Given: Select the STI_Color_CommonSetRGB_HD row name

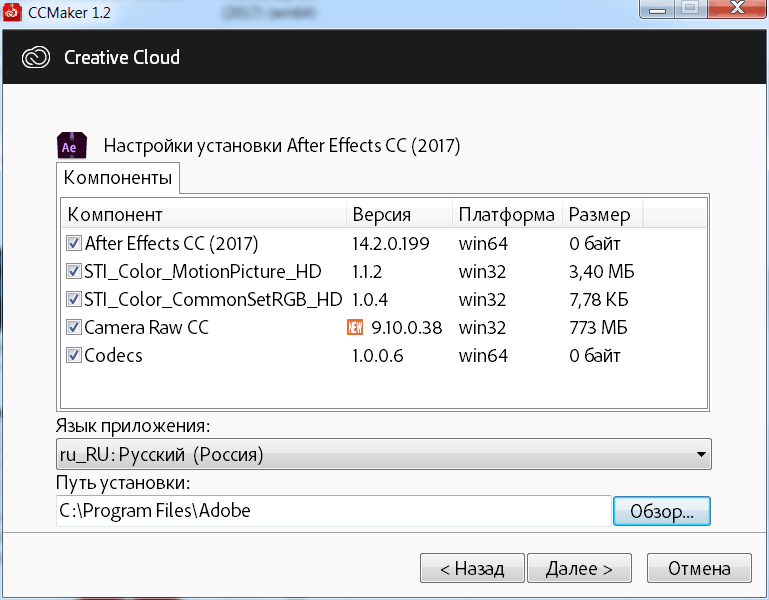Looking at the screenshot, I should coord(213,299).
